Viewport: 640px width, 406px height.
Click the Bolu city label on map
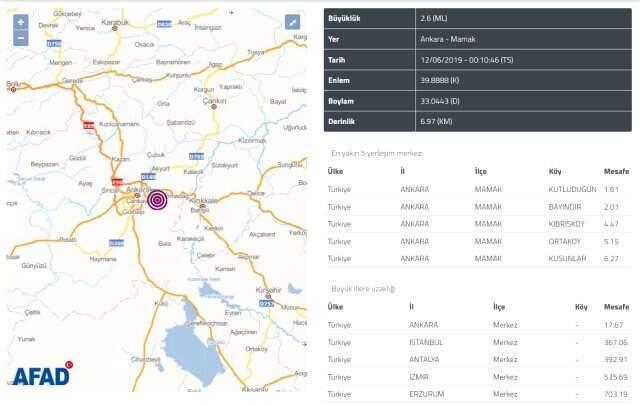[13, 84]
